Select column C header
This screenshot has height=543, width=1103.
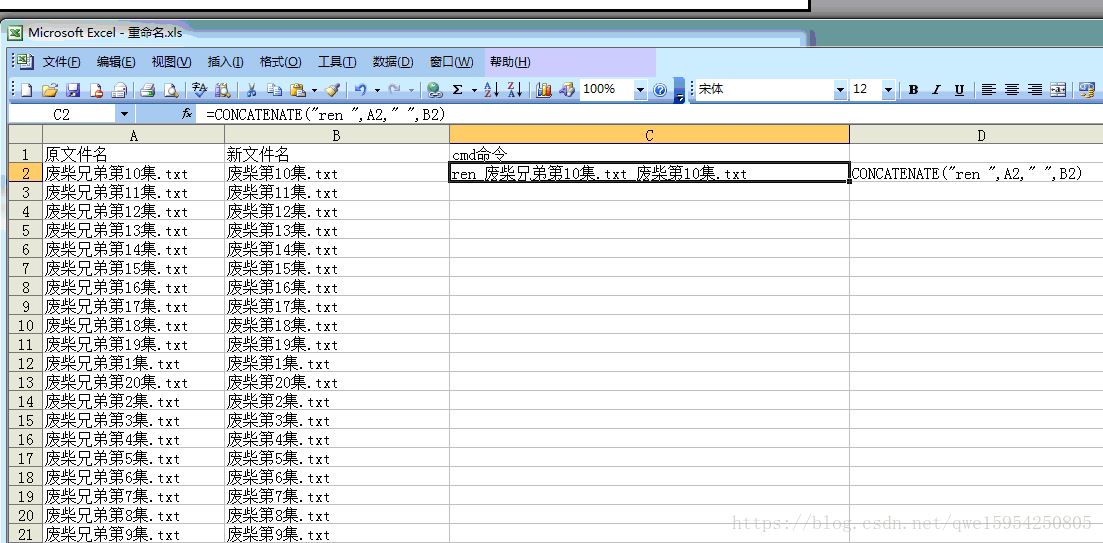point(649,135)
